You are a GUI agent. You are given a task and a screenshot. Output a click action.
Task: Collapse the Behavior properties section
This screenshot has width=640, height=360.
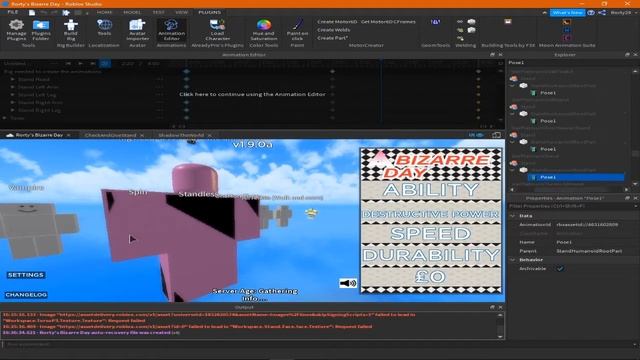click(x=513, y=260)
